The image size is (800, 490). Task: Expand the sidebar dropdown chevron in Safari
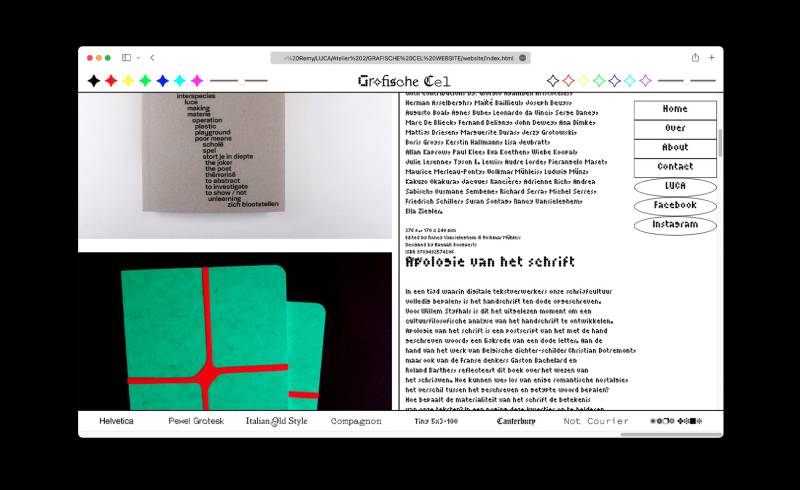click(x=138, y=58)
